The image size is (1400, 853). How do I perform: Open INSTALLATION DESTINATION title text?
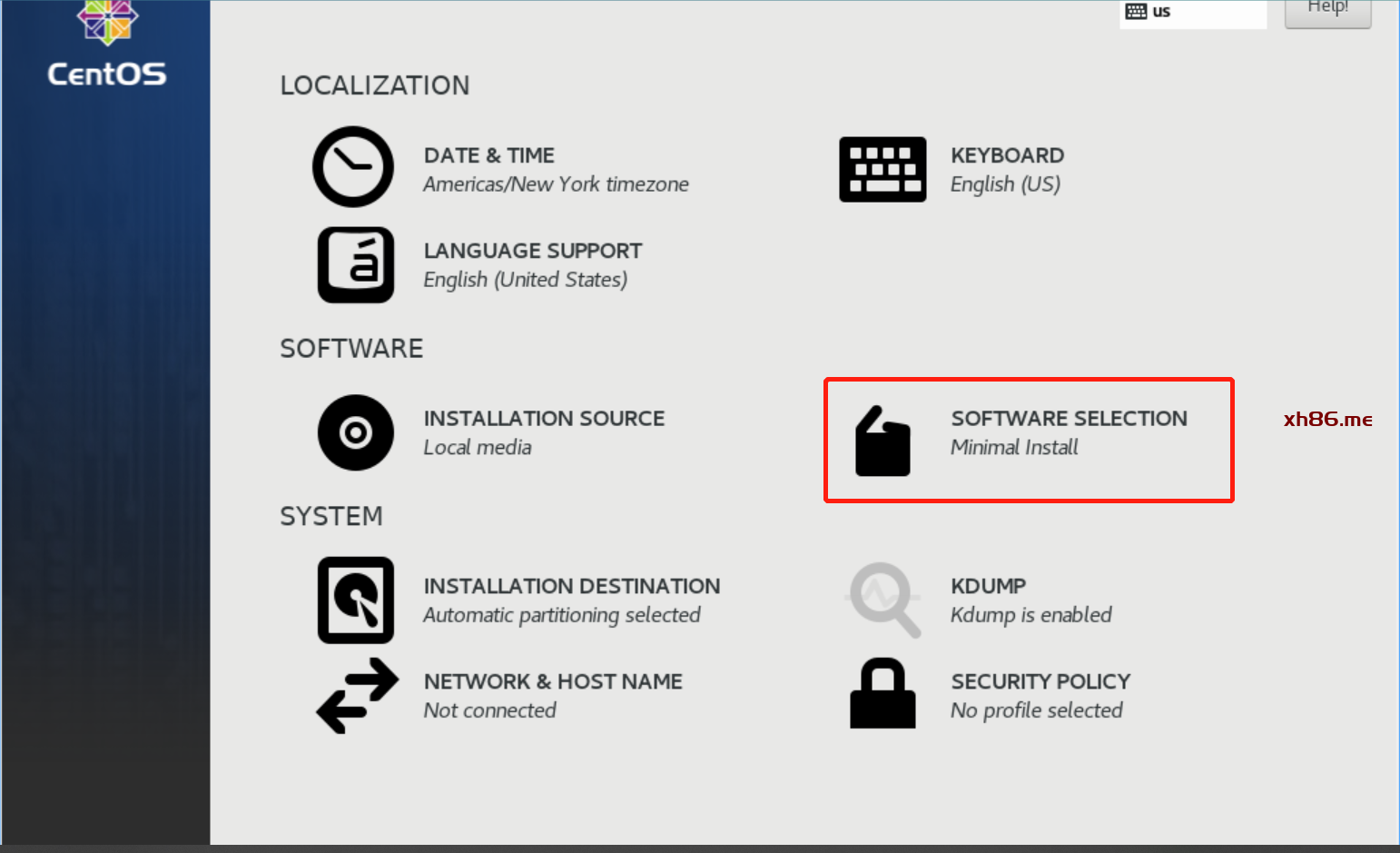click(571, 587)
